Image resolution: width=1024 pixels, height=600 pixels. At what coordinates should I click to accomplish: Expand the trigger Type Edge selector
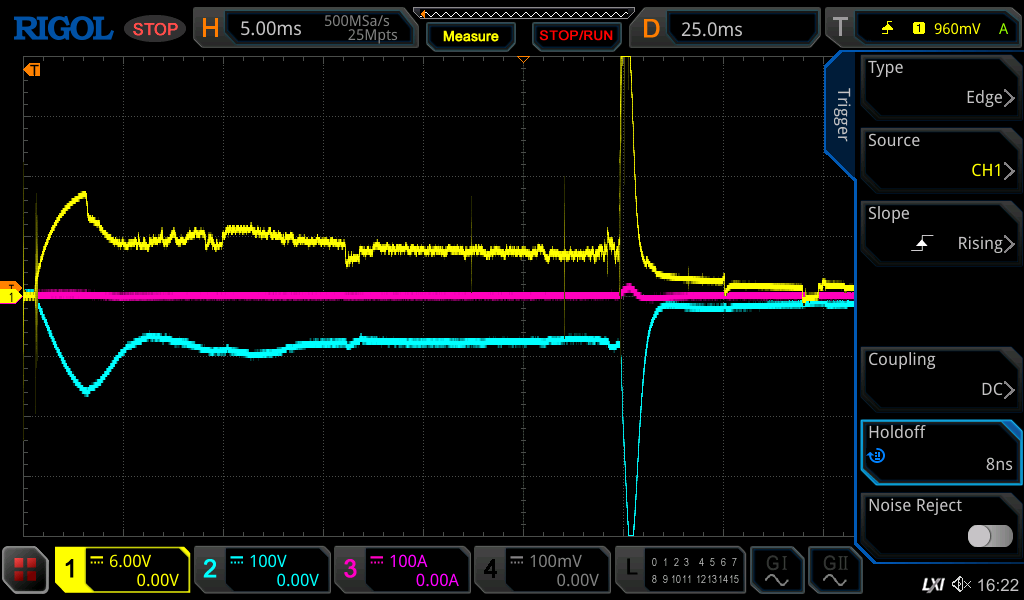click(x=940, y=83)
